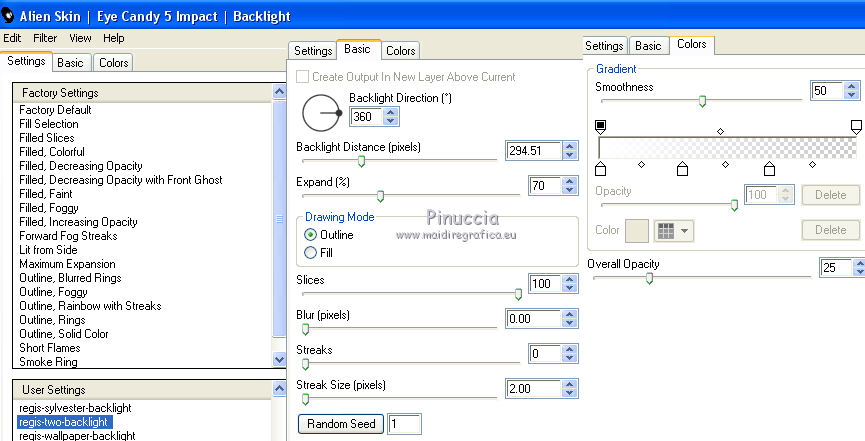Click the Overall Opacity stepper arrows
The image size is (865, 441).
coord(859,268)
